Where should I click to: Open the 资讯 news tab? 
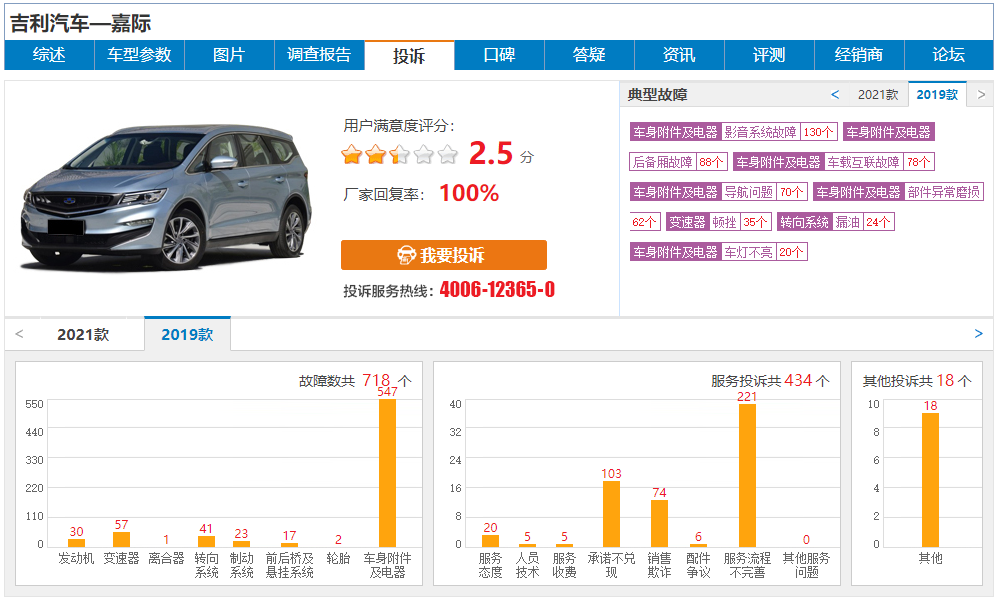pos(679,55)
